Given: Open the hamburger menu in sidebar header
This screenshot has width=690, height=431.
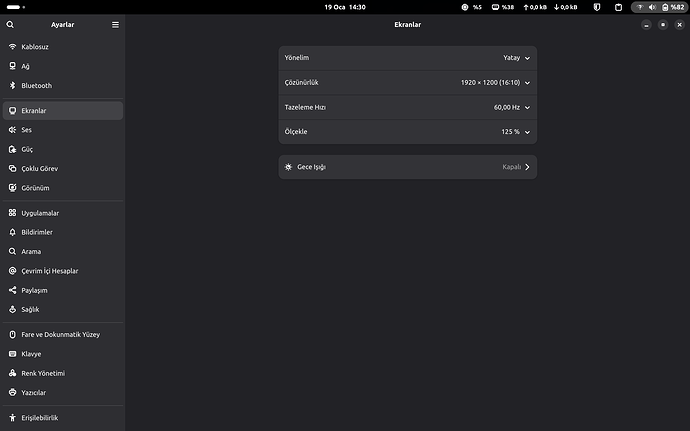Looking at the screenshot, I should 115,24.
